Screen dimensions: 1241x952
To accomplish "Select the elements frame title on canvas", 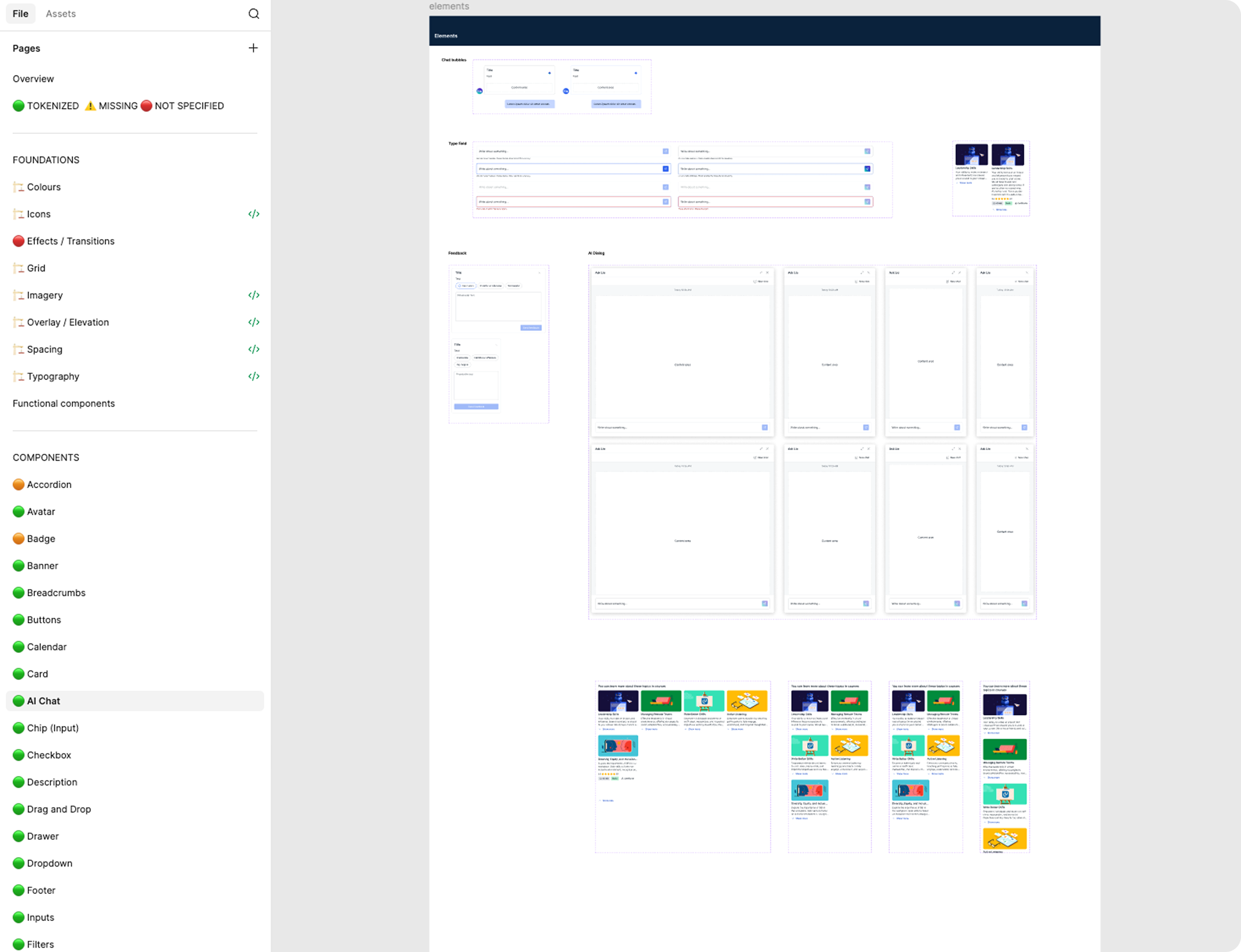I will [449, 6].
